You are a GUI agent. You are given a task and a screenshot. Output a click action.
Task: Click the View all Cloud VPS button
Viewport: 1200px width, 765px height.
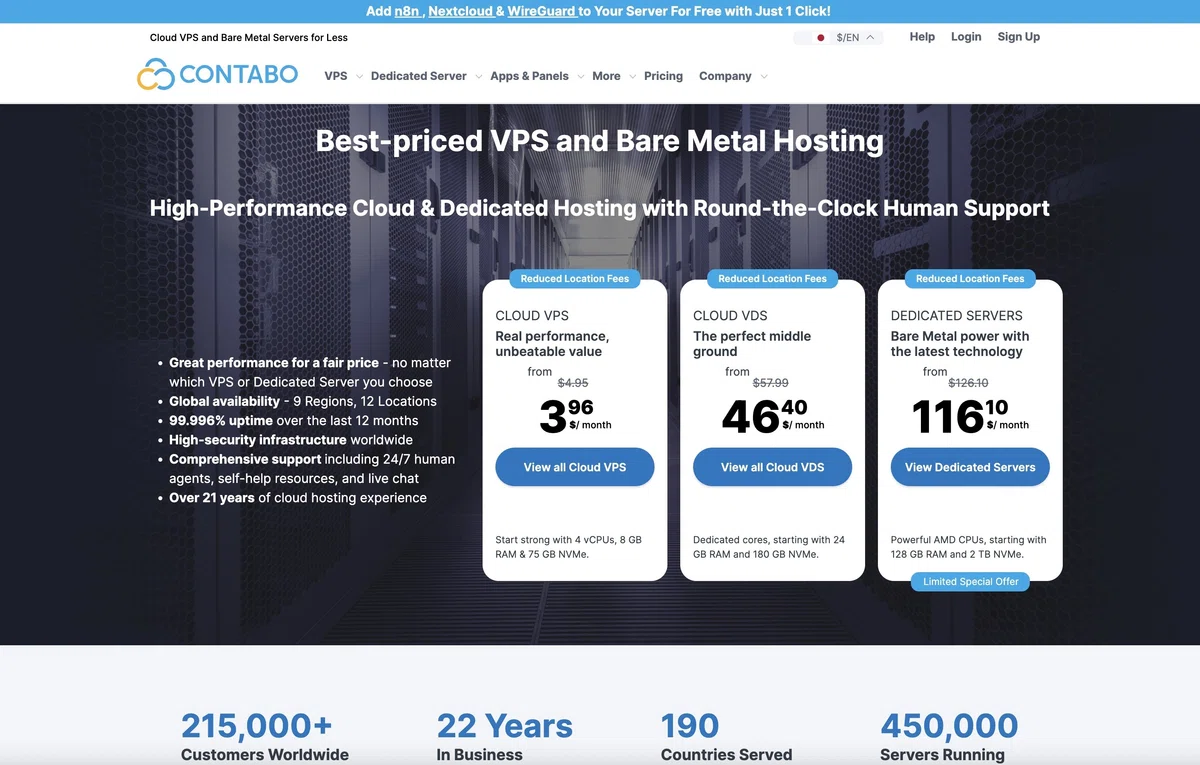click(575, 467)
